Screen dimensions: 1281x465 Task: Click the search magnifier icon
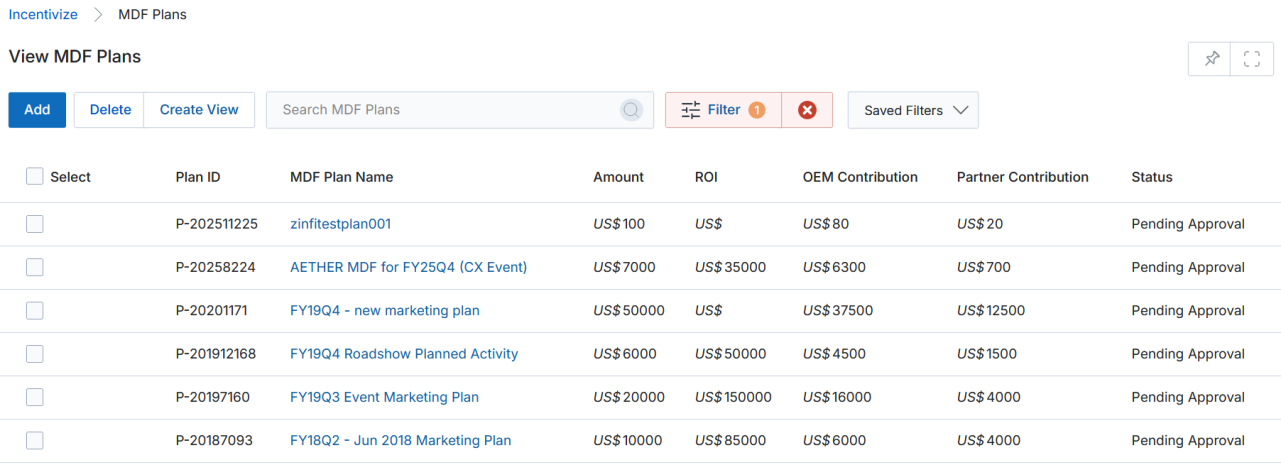pos(631,110)
